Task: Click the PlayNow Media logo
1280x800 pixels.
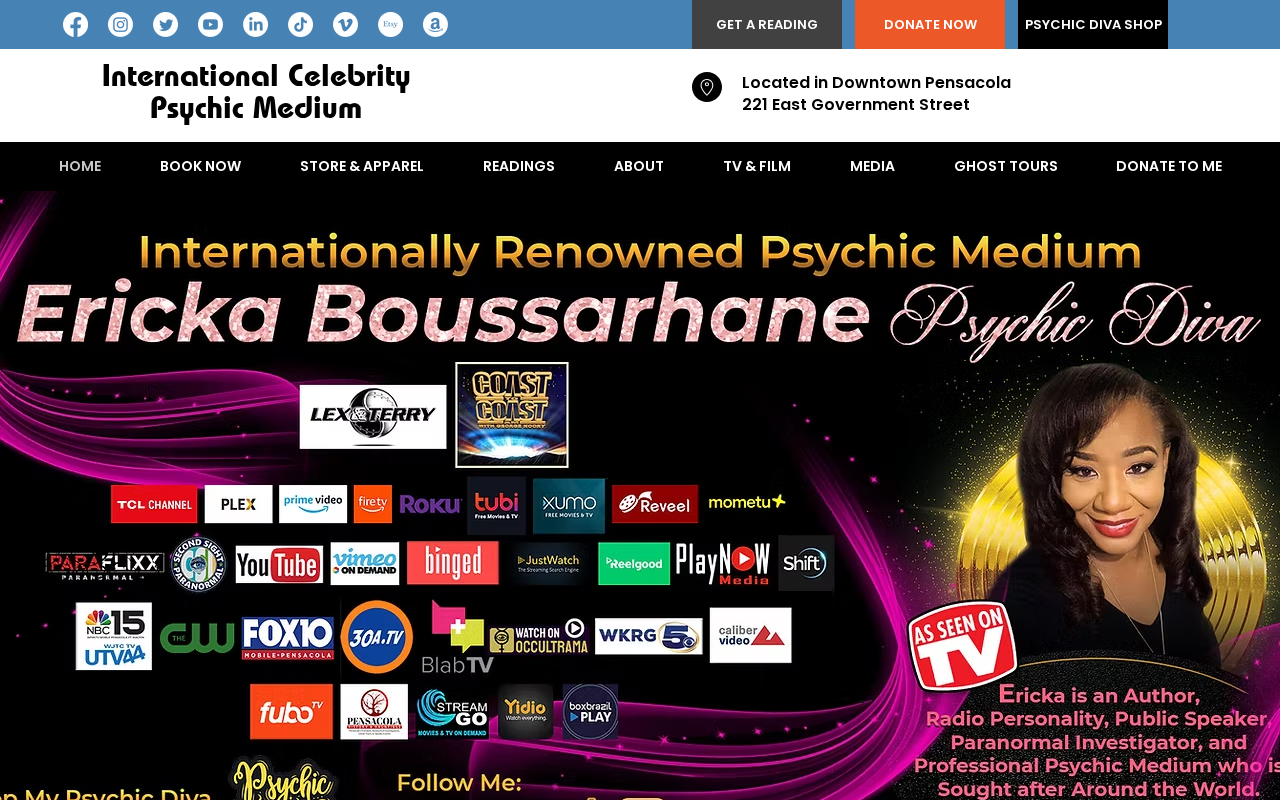Action: (723, 563)
